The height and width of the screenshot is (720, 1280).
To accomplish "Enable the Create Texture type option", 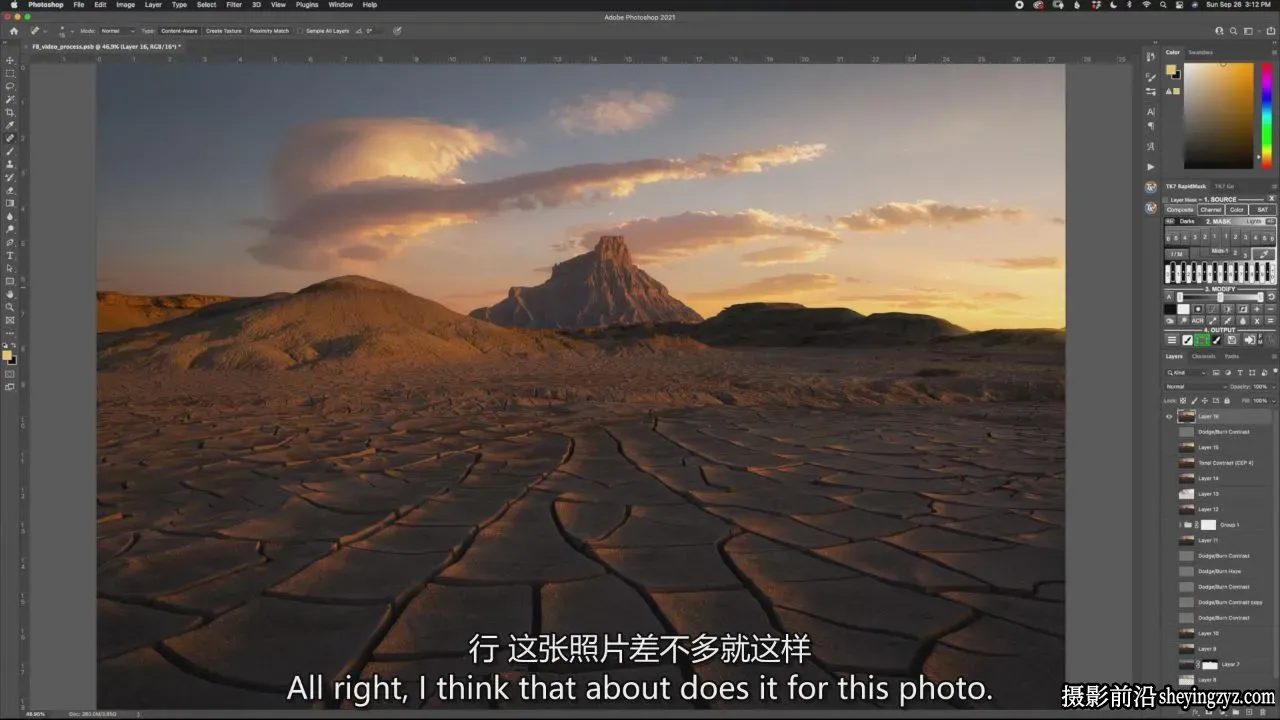I will [224, 31].
